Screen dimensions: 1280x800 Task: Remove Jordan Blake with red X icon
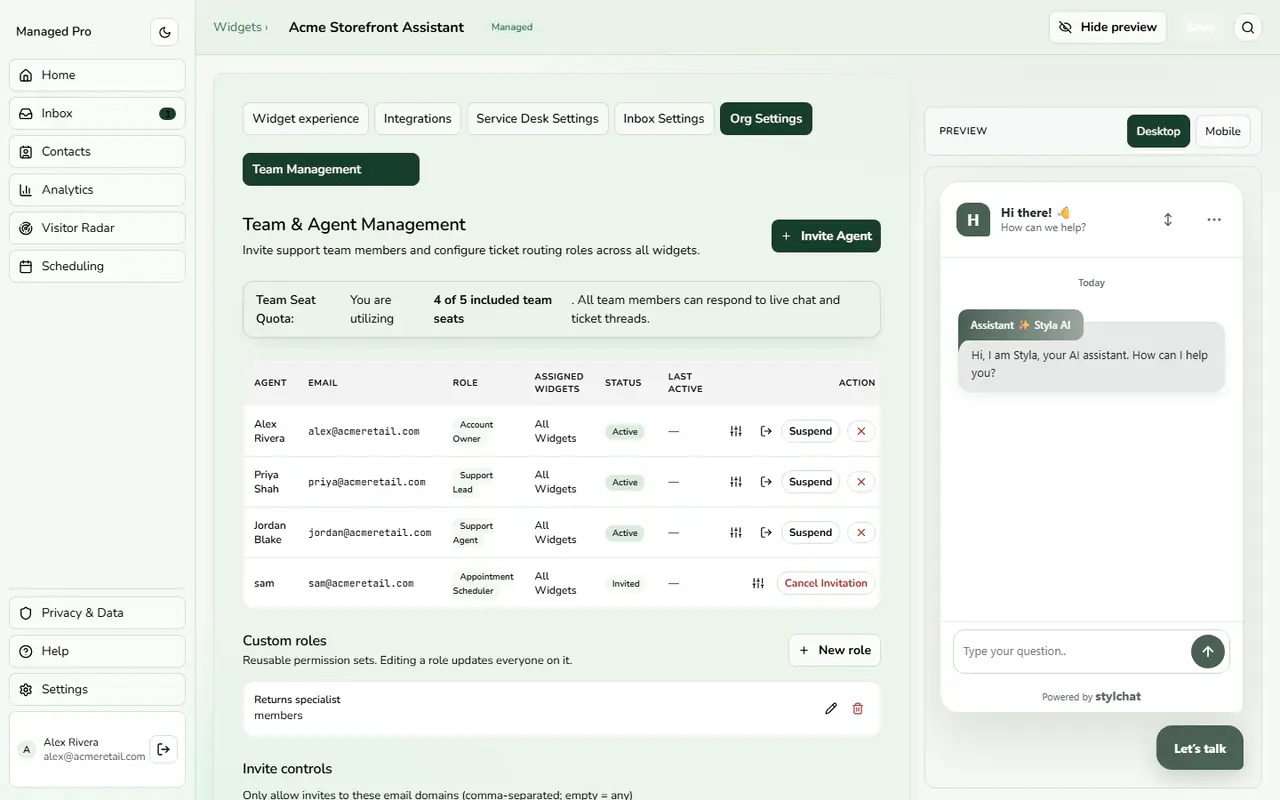(x=861, y=532)
